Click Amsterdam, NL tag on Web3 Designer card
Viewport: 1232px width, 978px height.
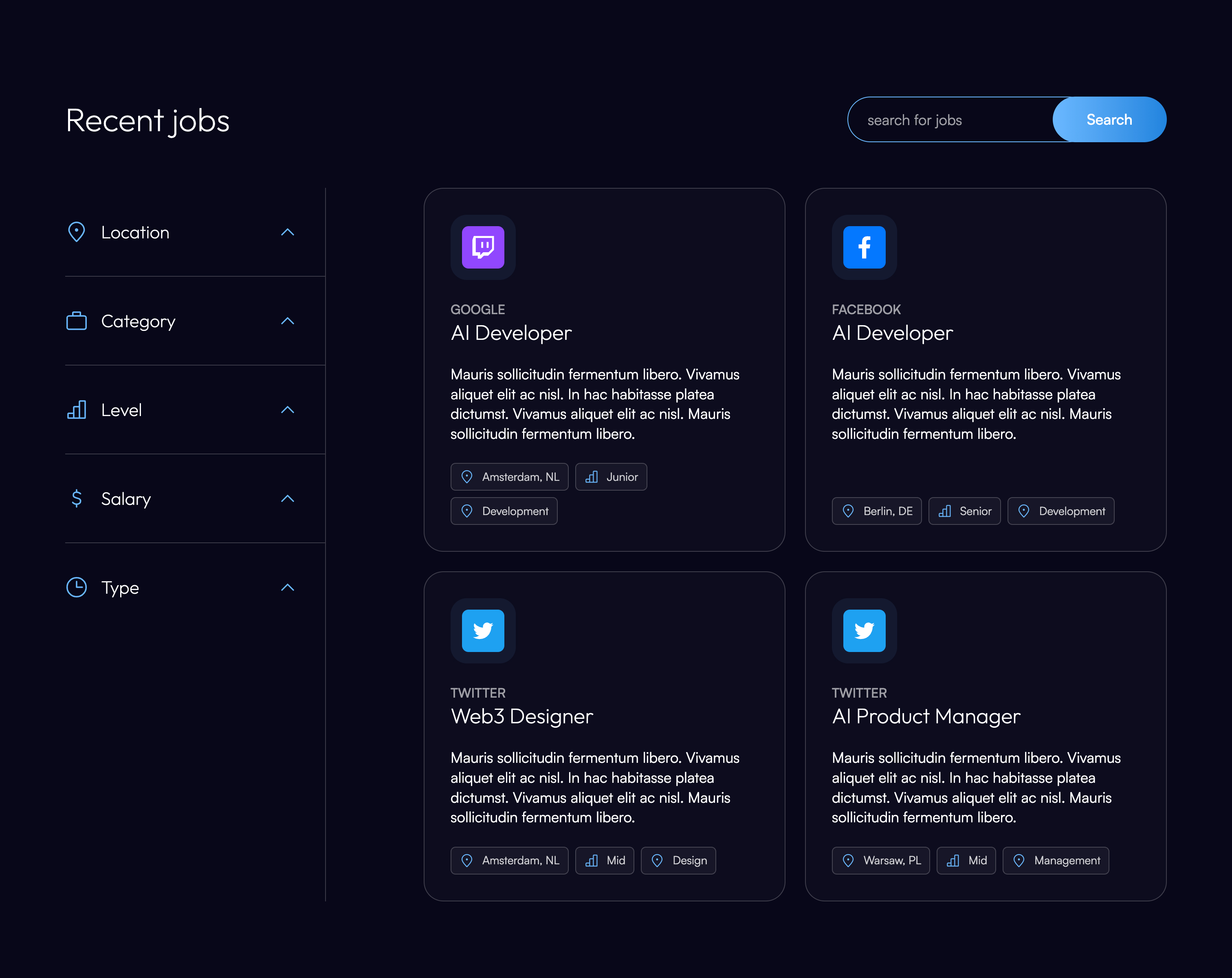[509, 860]
